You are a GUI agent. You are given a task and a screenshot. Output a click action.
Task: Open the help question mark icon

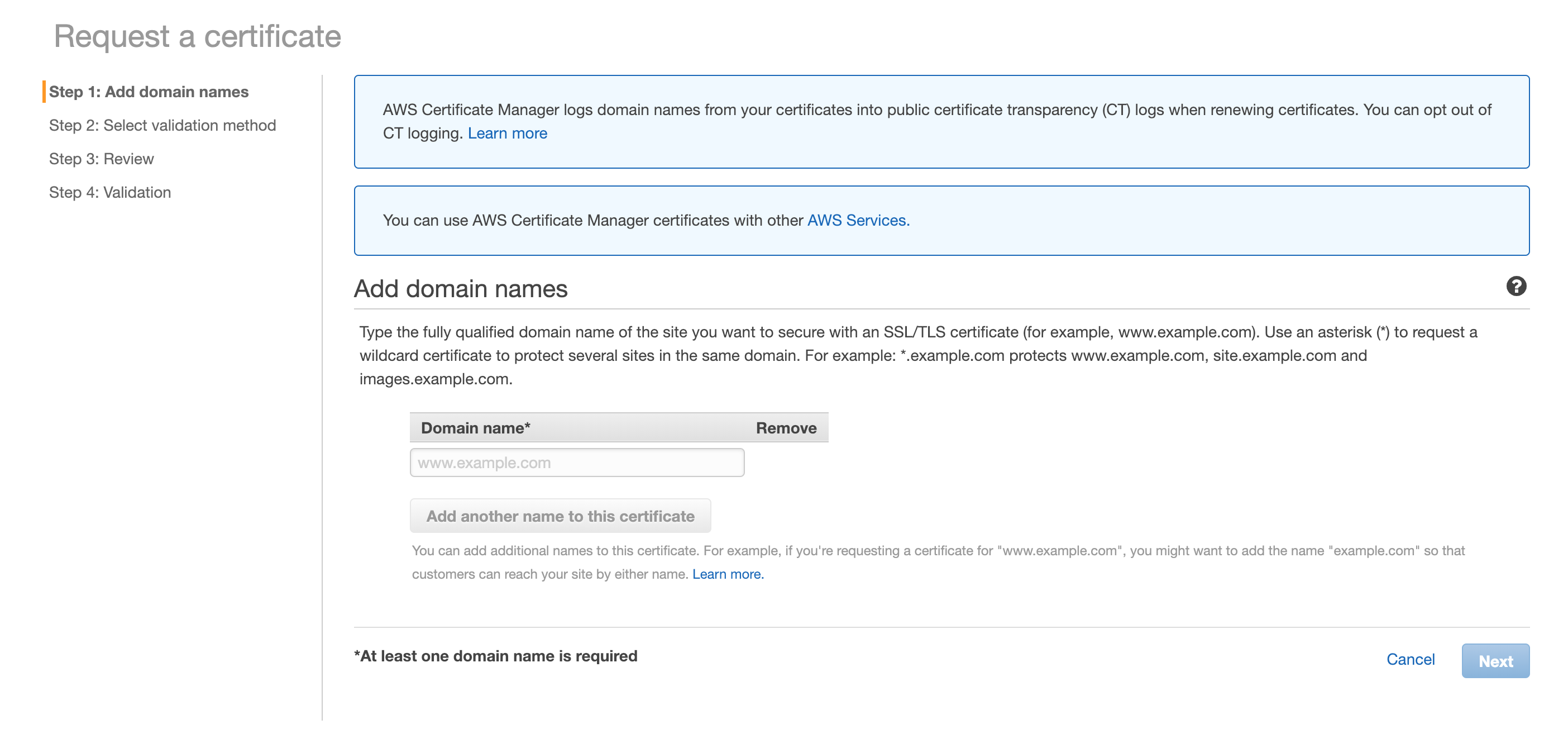[x=1516, y=287]
